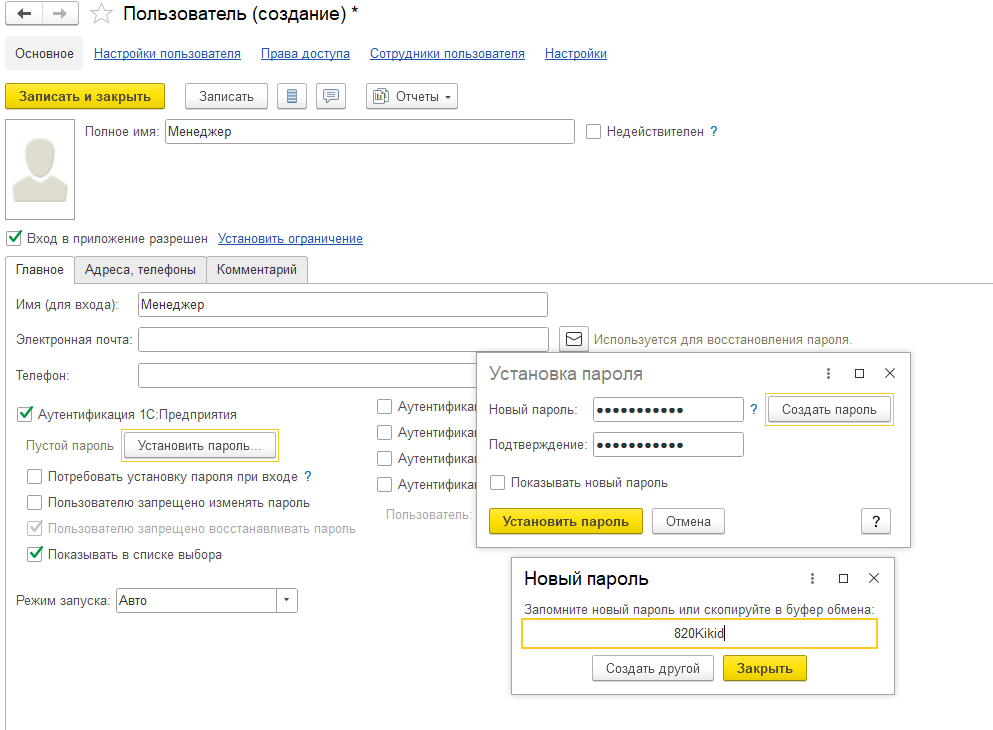Close the Новый пароль dialog with X
Screen dimensions: 993x730
pos(874,579)
